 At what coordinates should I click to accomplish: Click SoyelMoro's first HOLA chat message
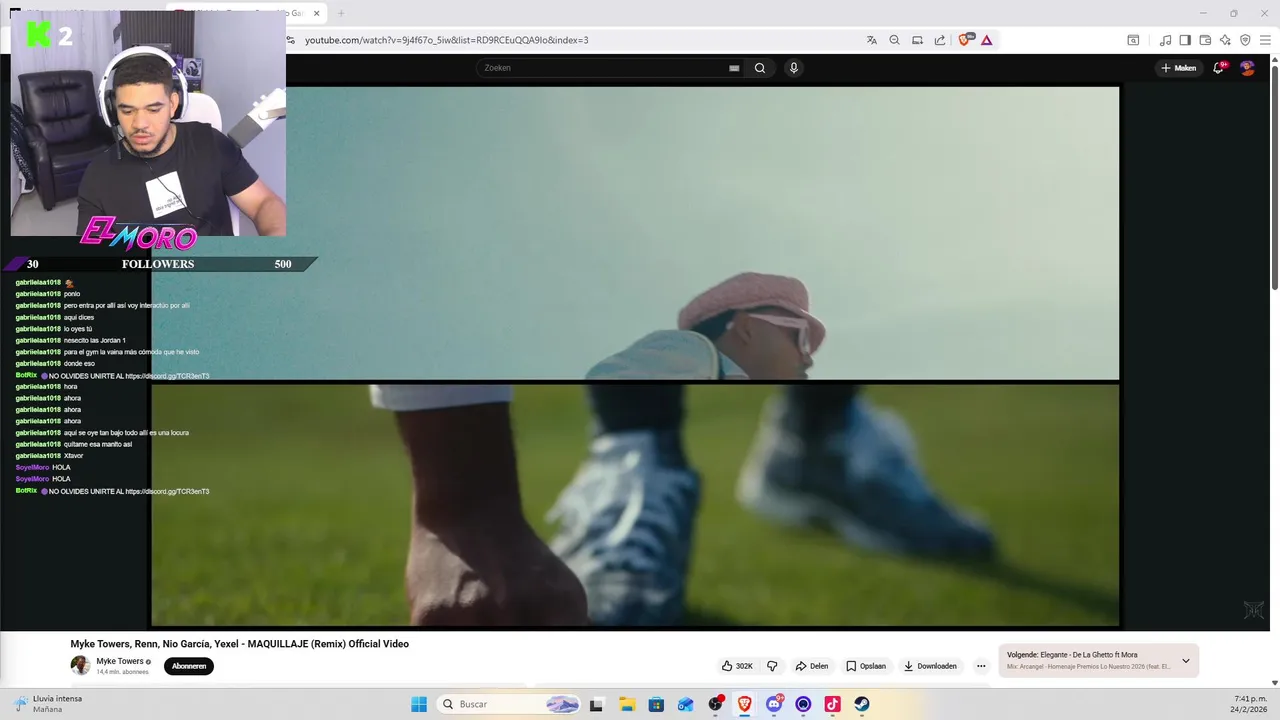tap(61, 467)
